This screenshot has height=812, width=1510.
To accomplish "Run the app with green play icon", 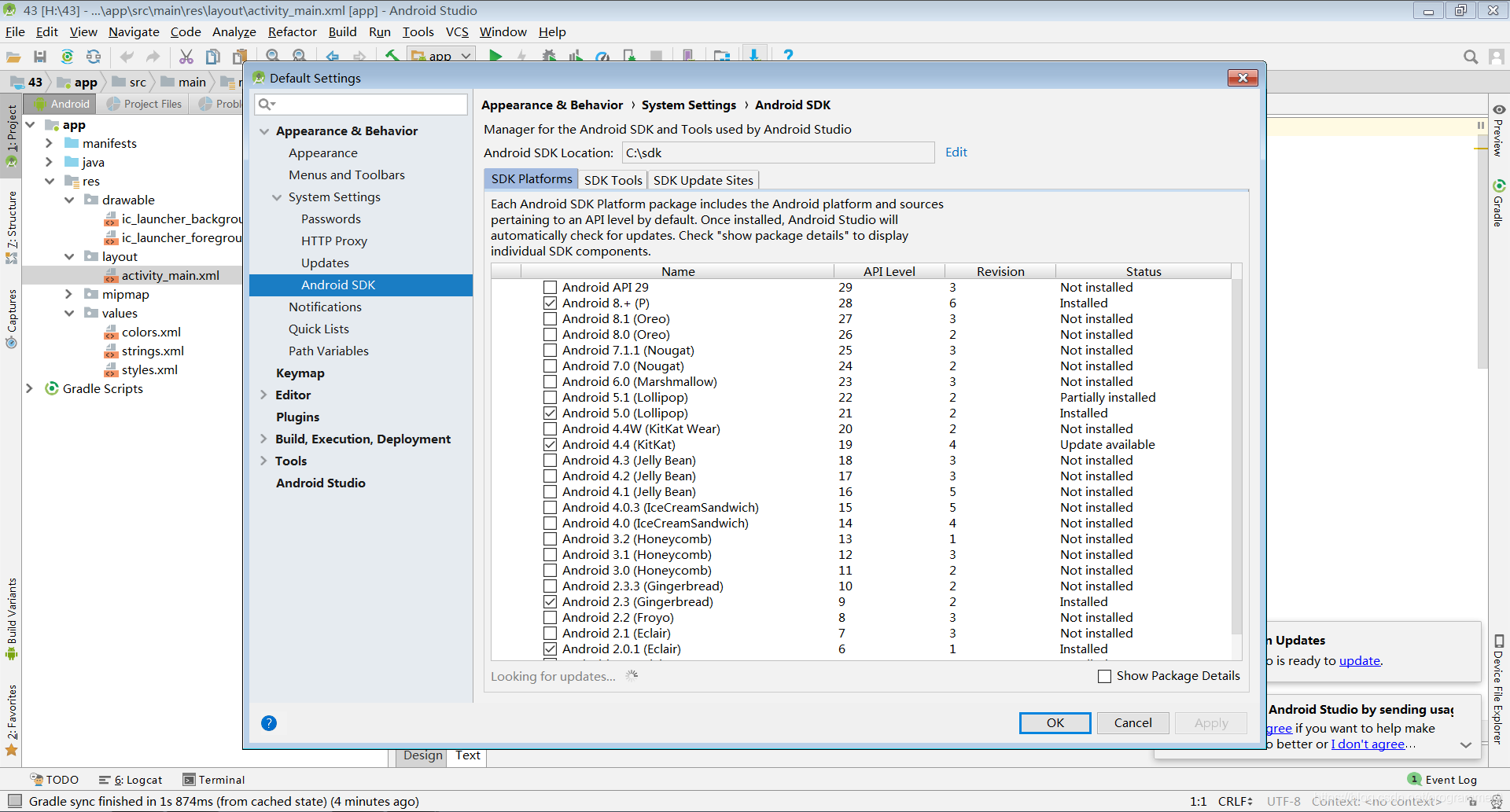I will [495, 57].
